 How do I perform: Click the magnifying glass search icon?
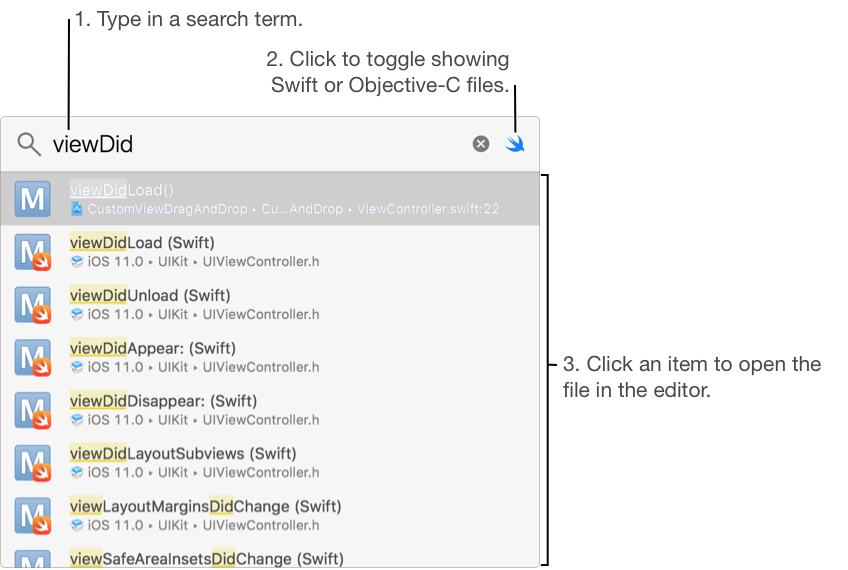pyautogui.click(x=29, y=144)
